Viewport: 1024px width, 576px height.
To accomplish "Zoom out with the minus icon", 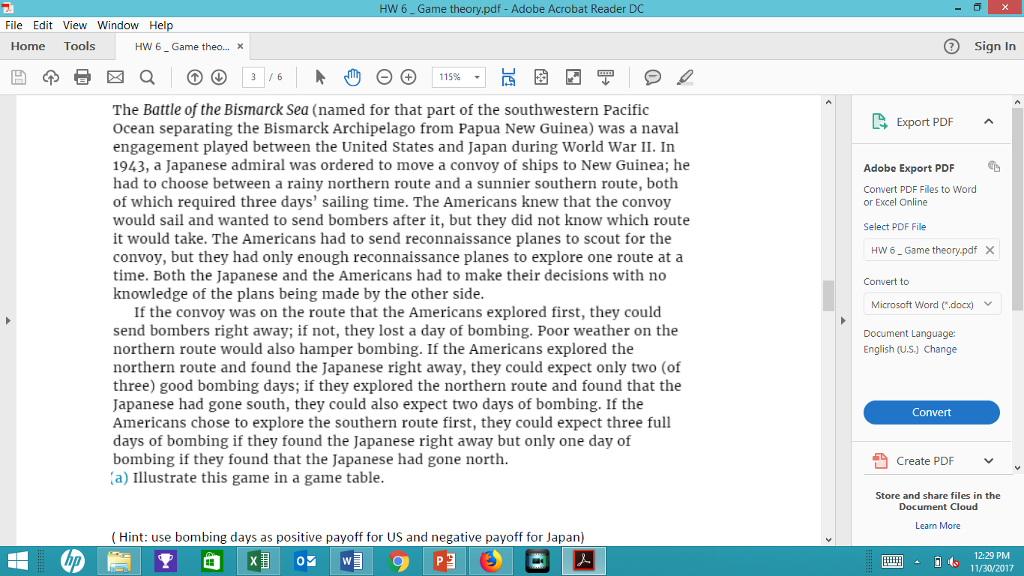I will point(384,77).
